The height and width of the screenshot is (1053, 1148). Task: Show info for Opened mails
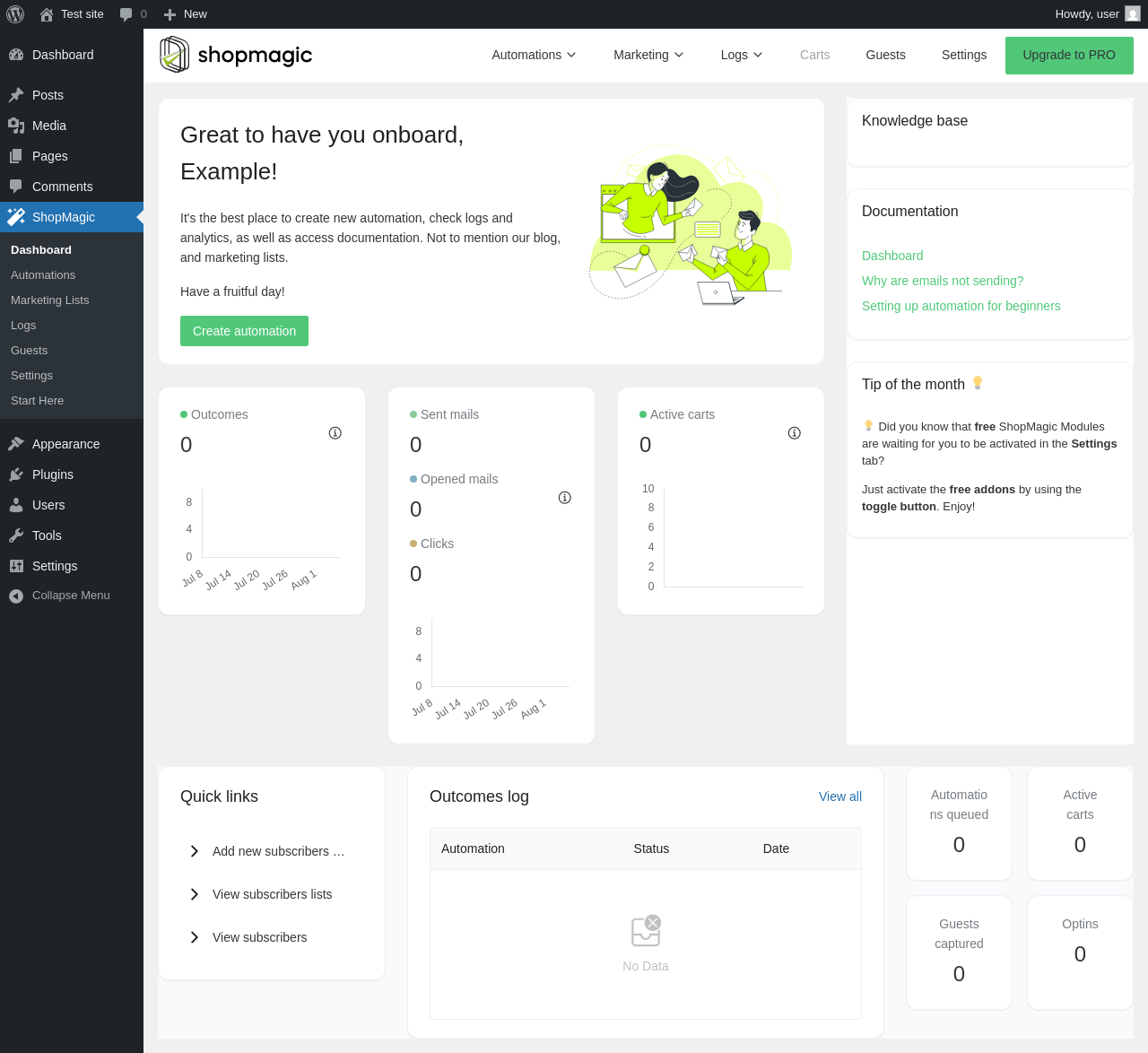click(x=565, y=498)
